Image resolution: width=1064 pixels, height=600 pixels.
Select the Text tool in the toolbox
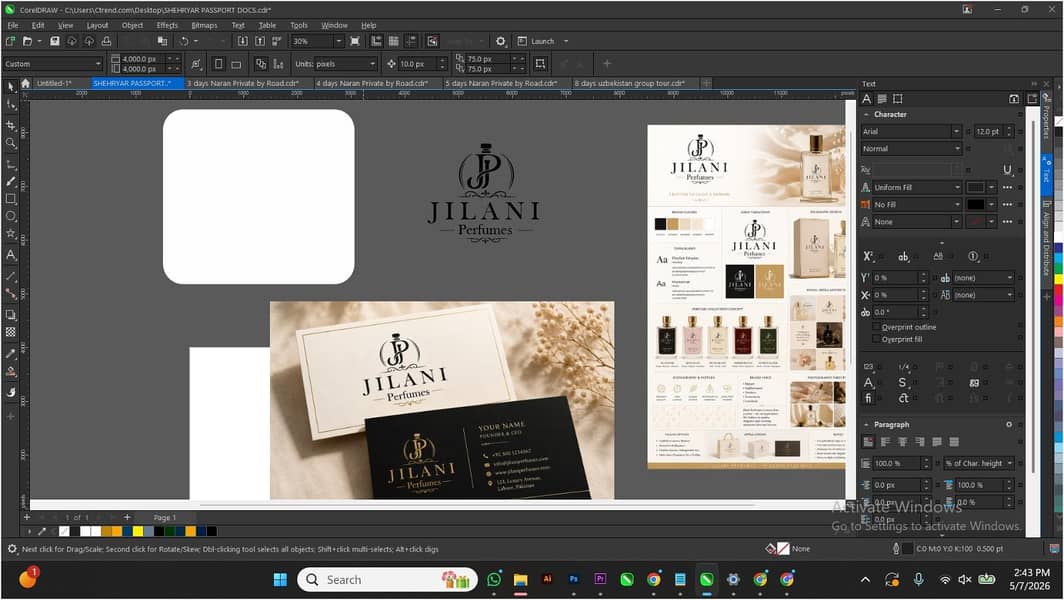[x=10, y=255]
